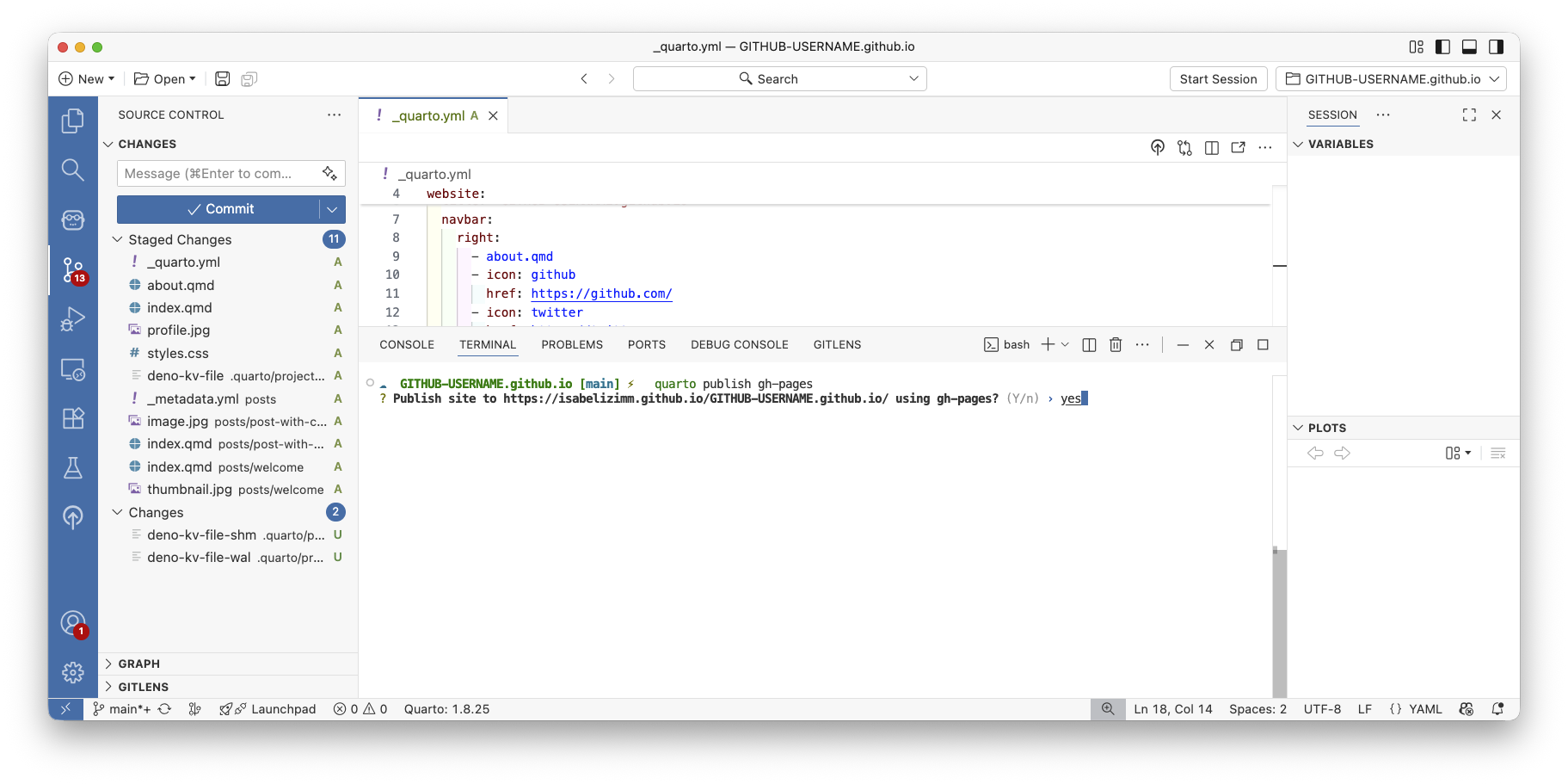The width and height of the screenshot is (1568, 784).
Task: Open the Run and Debug view
Action: click(73, 319)
